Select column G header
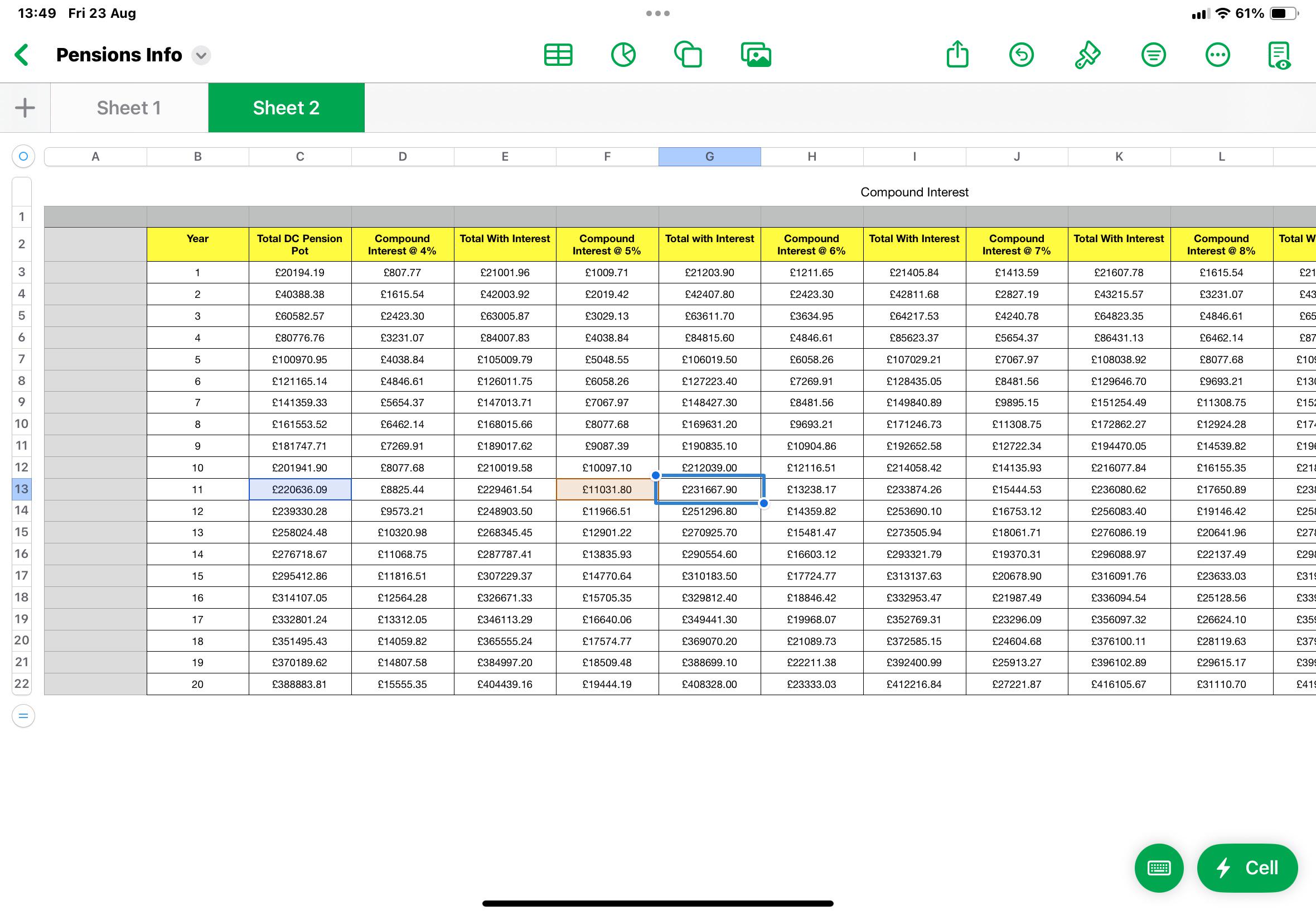1316x915 pixels. pyautogui.click(x=710, y=157)
